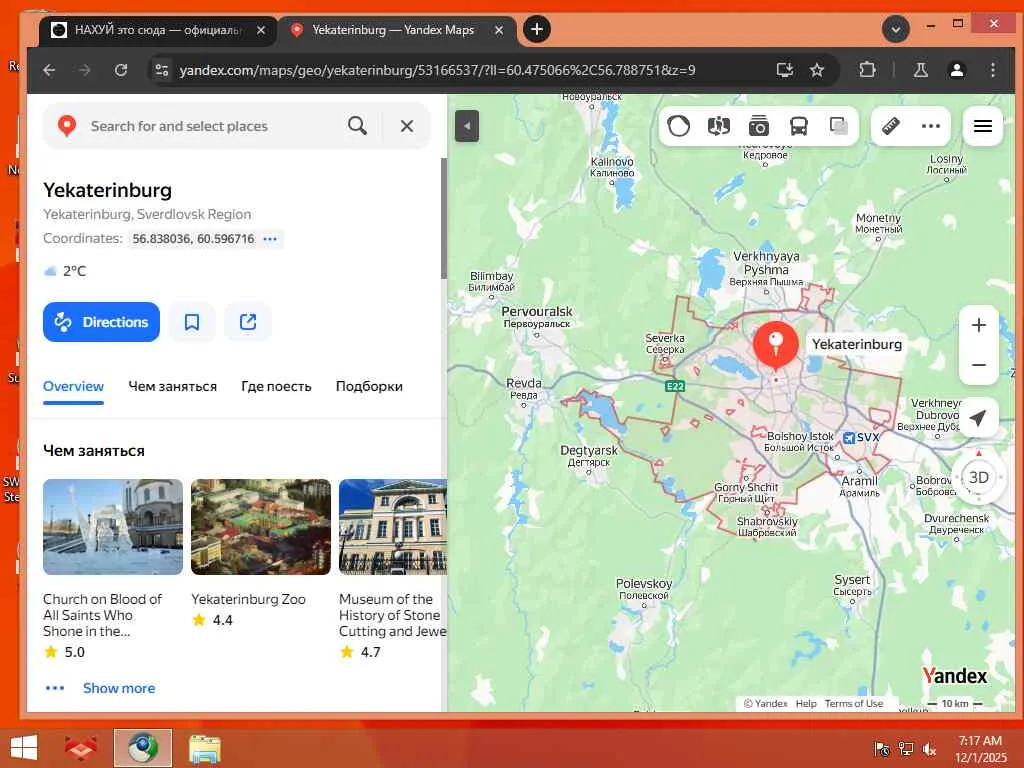Click the magnifier search icon
Image resolution: width=1024 pixels, height=768 pixels.
click(x=357, y=125)
